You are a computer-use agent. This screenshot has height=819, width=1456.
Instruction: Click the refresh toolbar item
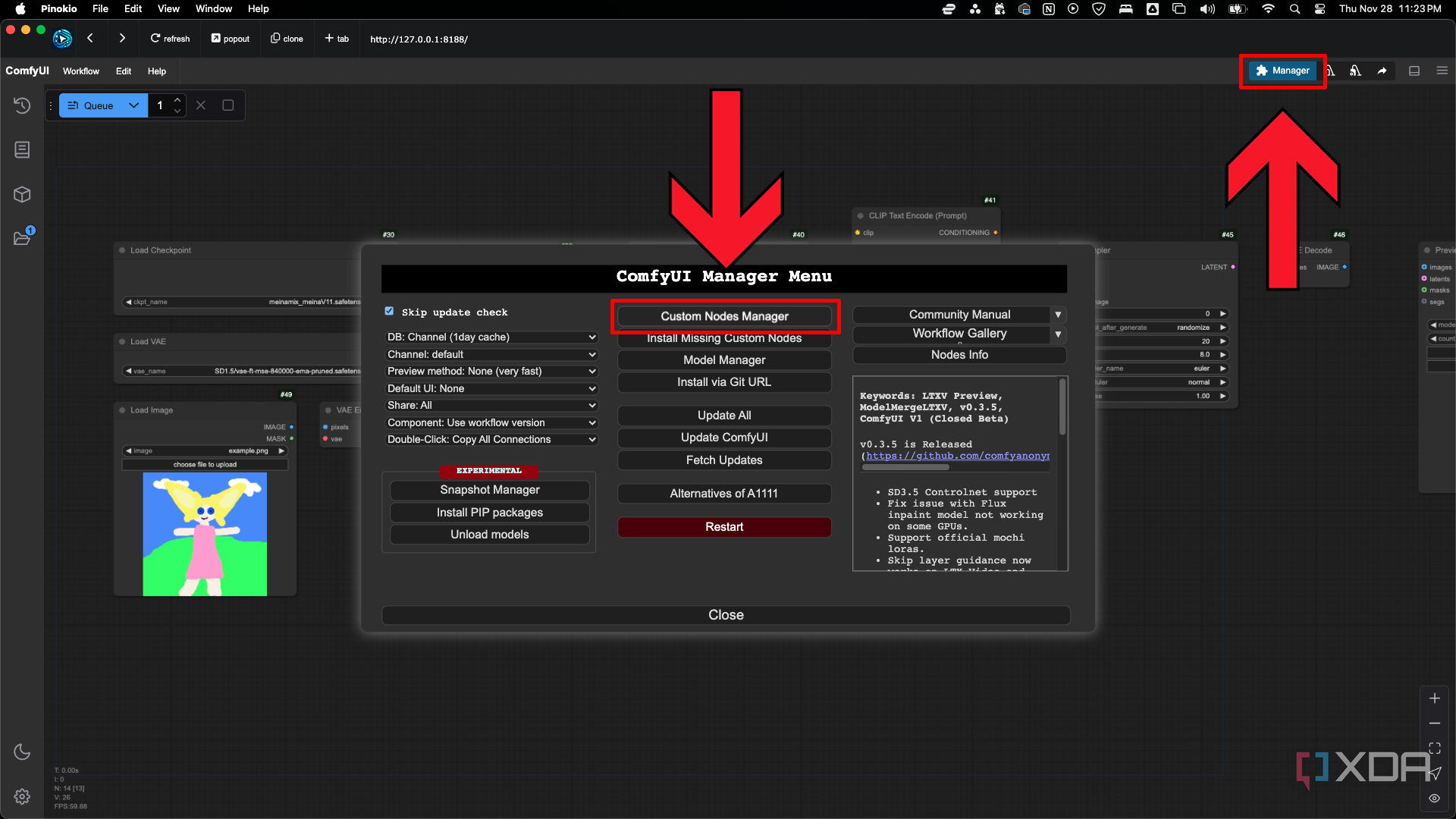pyautogui.click(x=170, y=39)
